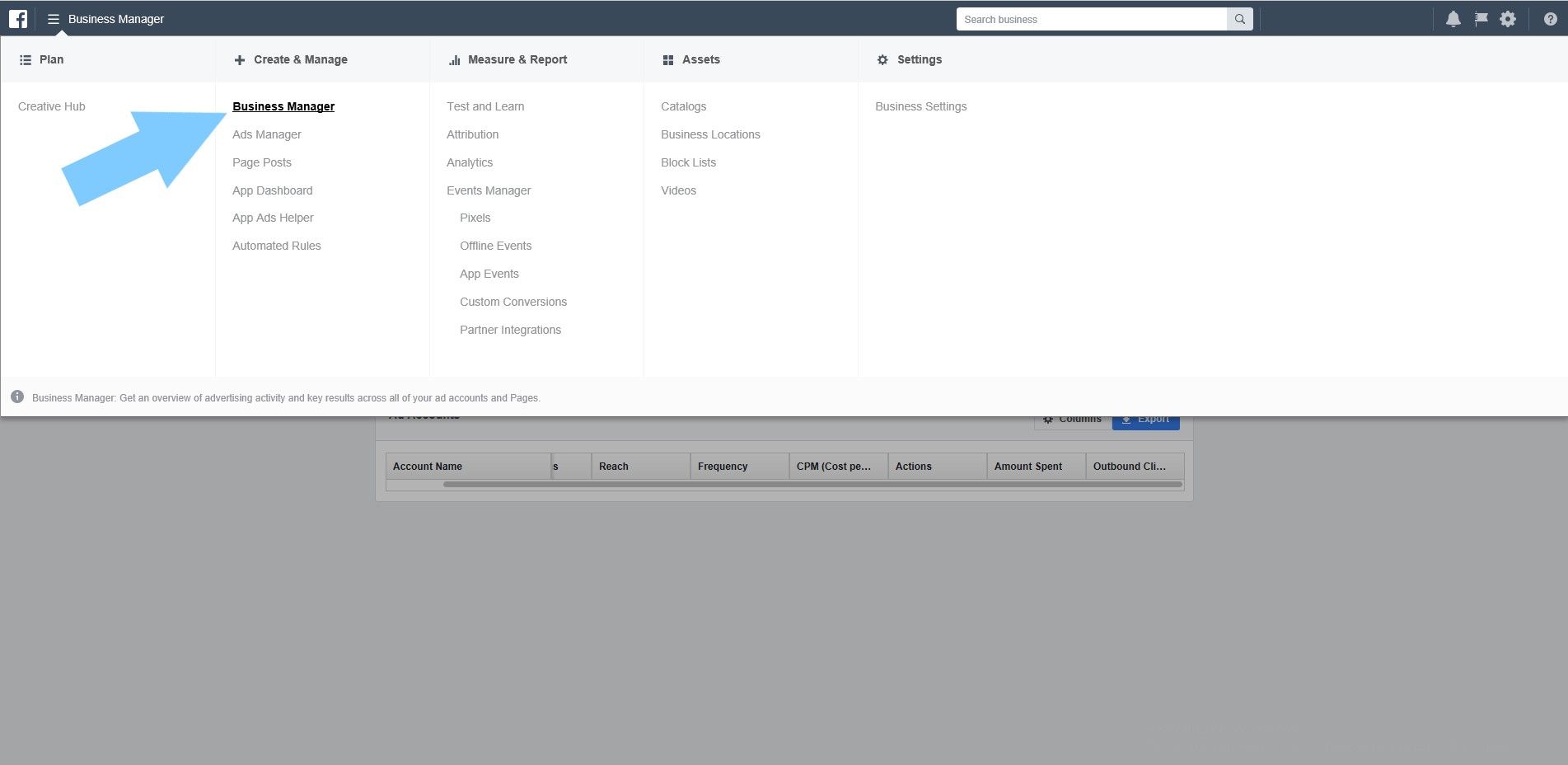Open Business Manager link in menu

tap(283, 106)
